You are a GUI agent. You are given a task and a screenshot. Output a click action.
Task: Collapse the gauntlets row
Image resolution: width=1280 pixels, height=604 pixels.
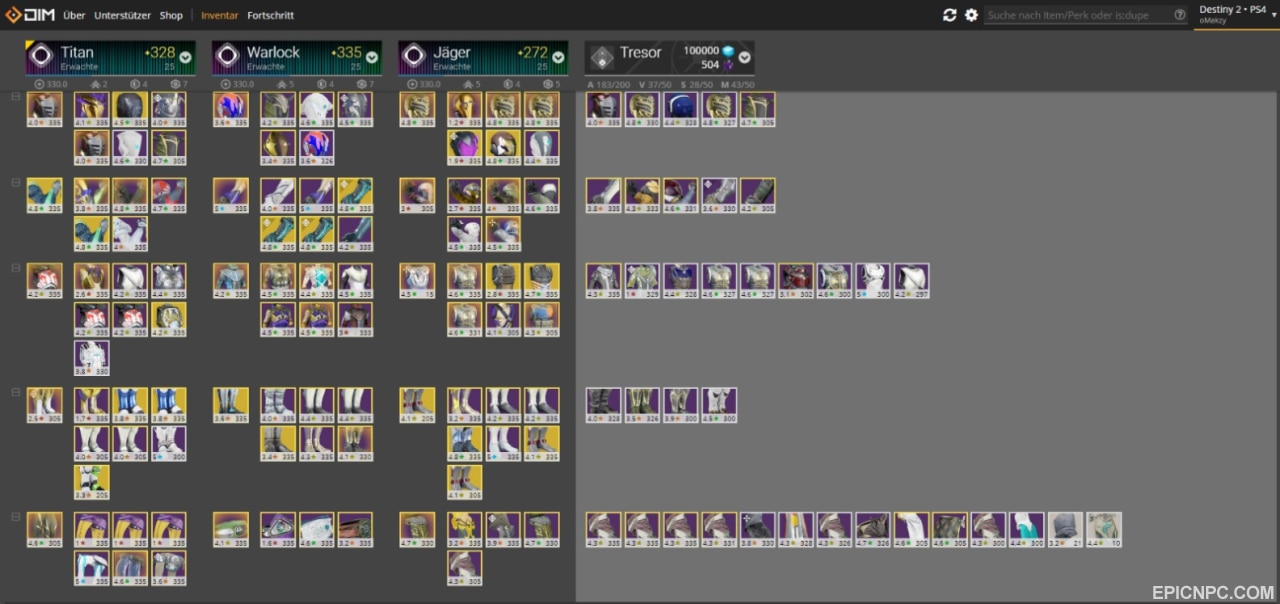click(x=15, y=182)
